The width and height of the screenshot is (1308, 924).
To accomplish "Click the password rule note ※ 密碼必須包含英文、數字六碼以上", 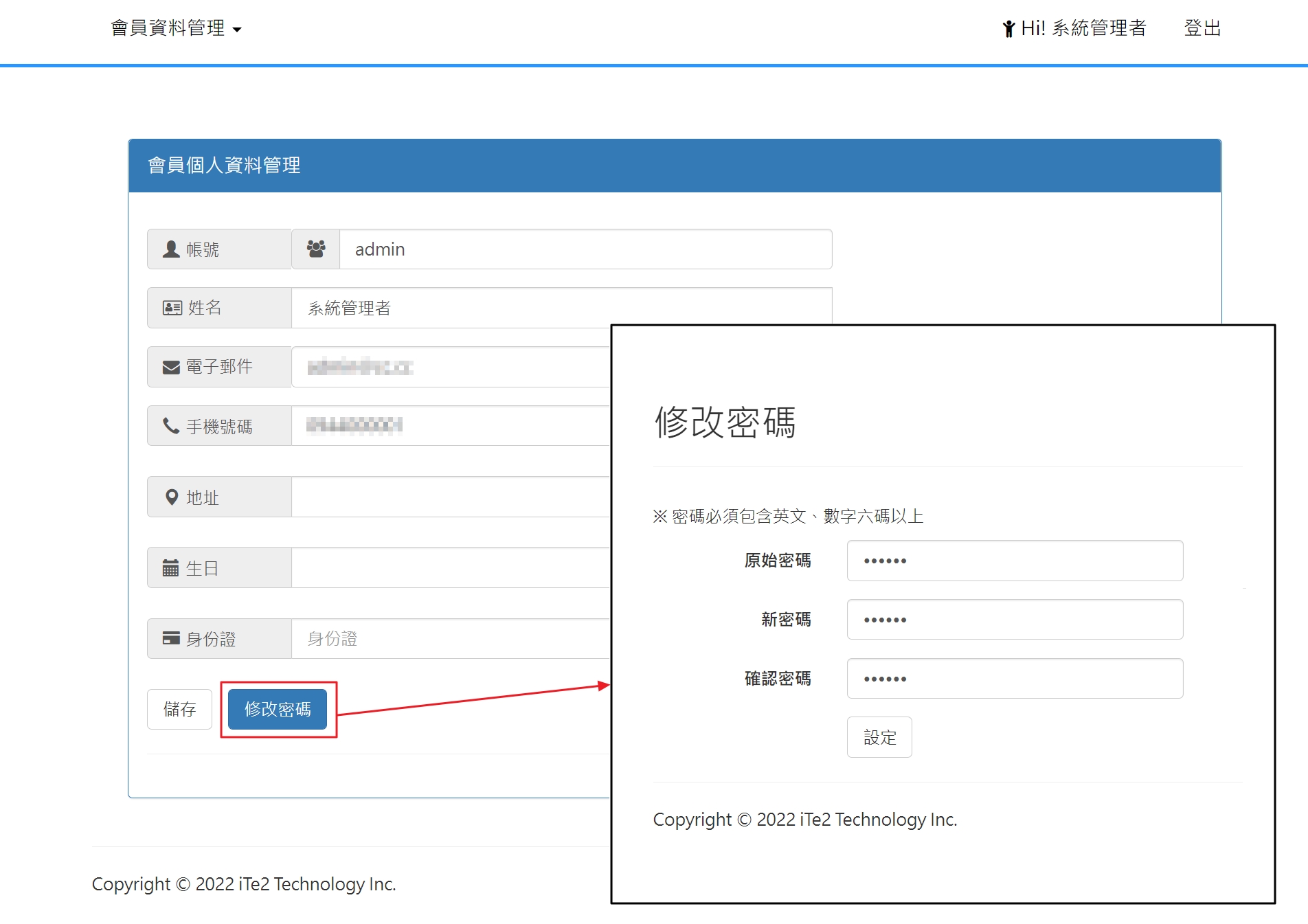I will (x=788, y=516).
